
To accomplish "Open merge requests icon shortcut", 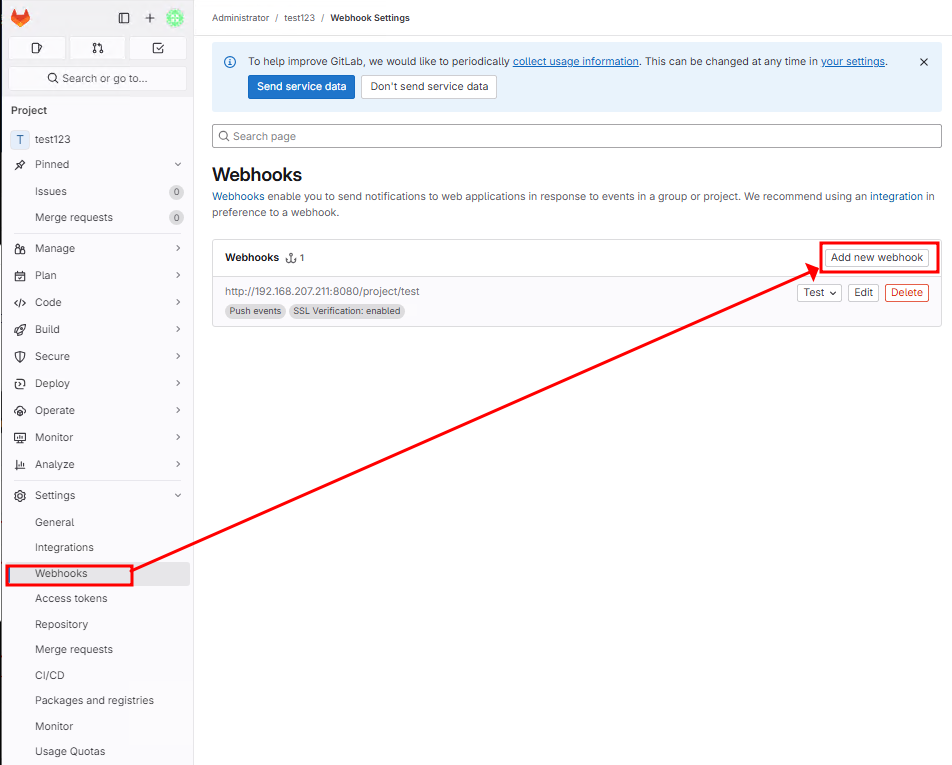I will pos(98,48).
